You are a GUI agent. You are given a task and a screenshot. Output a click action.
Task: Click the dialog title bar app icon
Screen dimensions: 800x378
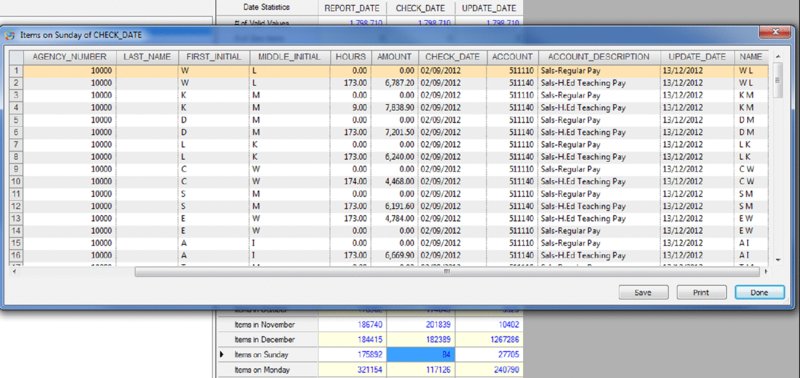[10, 35]
